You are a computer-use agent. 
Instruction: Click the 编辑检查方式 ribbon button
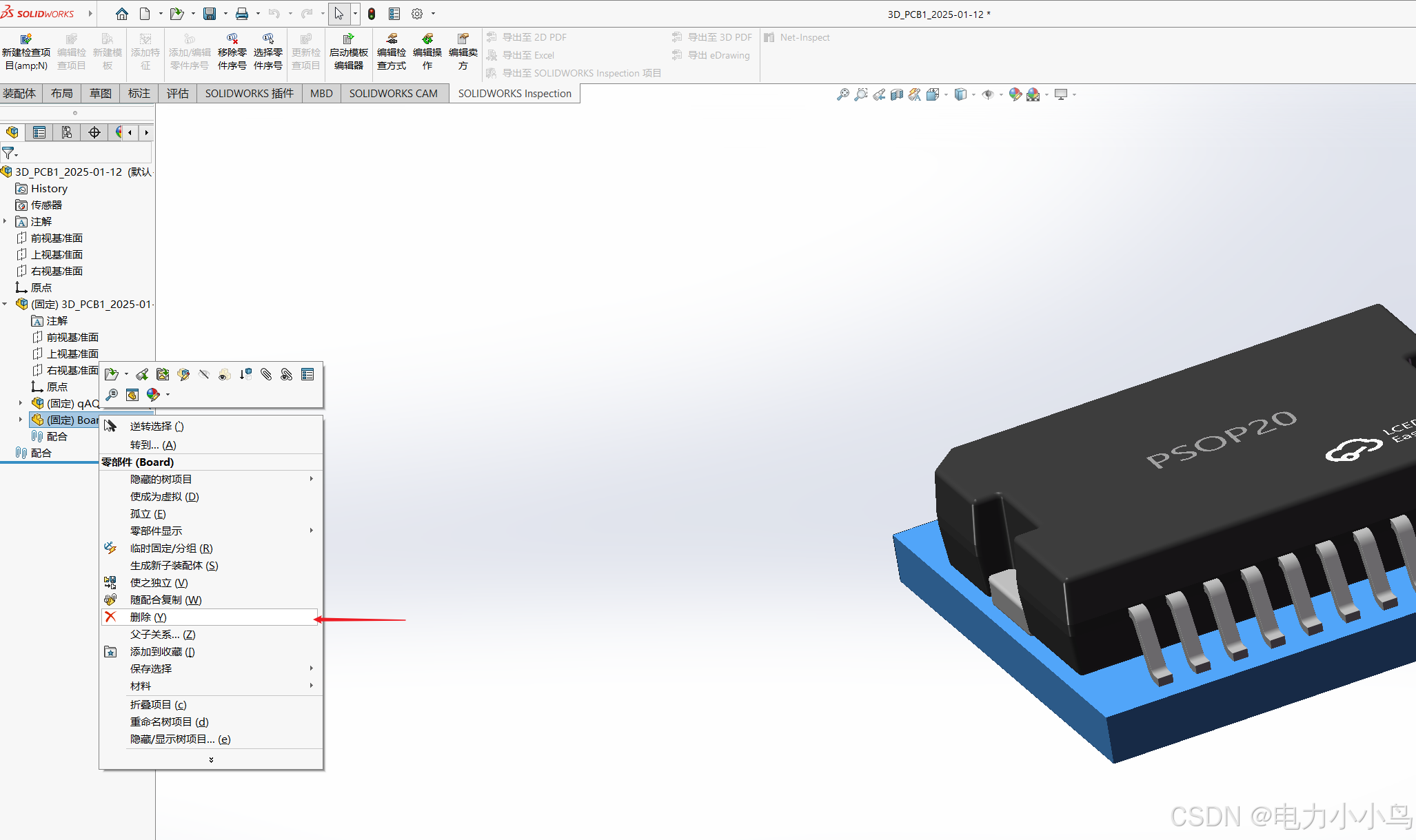coord(392,52)
